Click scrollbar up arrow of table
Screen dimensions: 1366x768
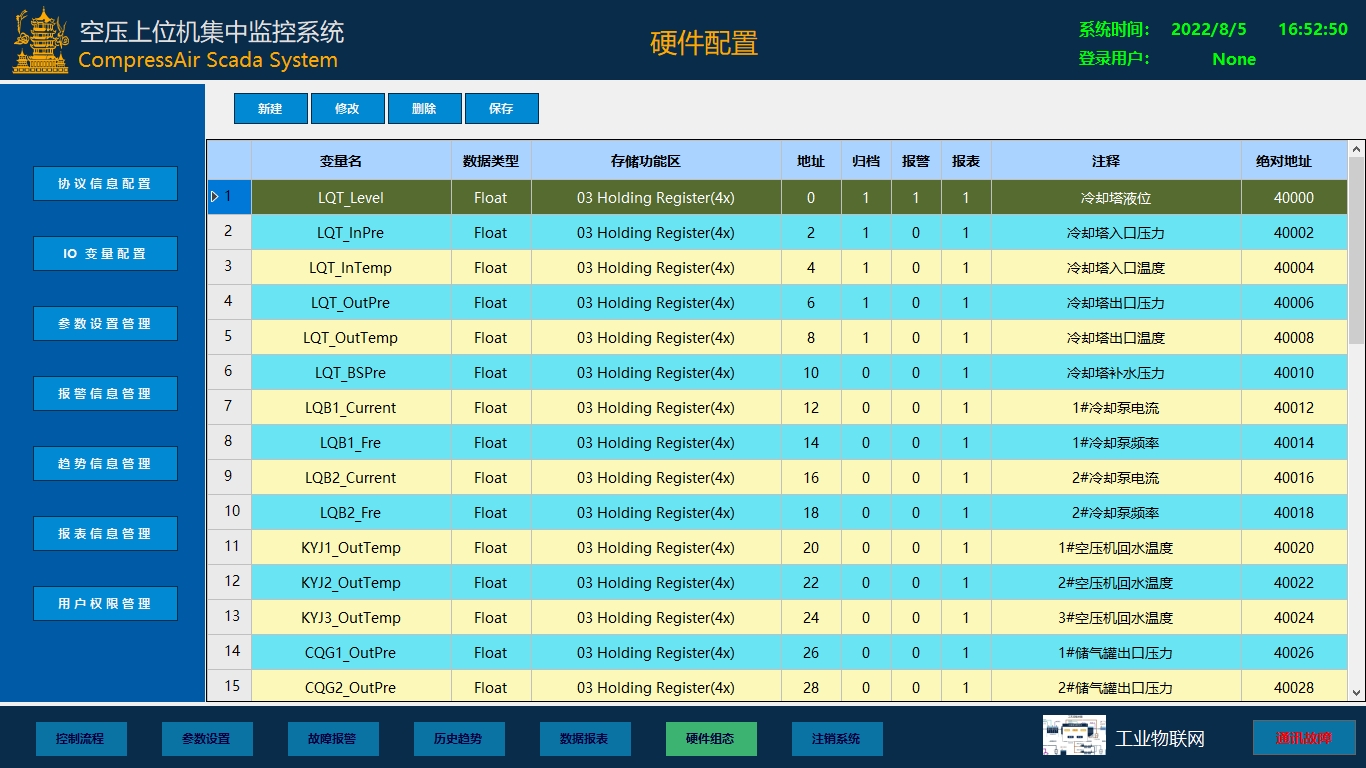pos(1356,148)
